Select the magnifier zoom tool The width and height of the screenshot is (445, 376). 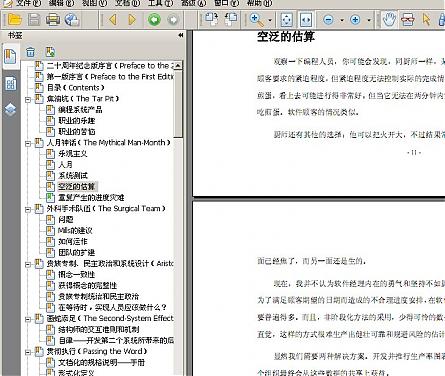[257, 20]
